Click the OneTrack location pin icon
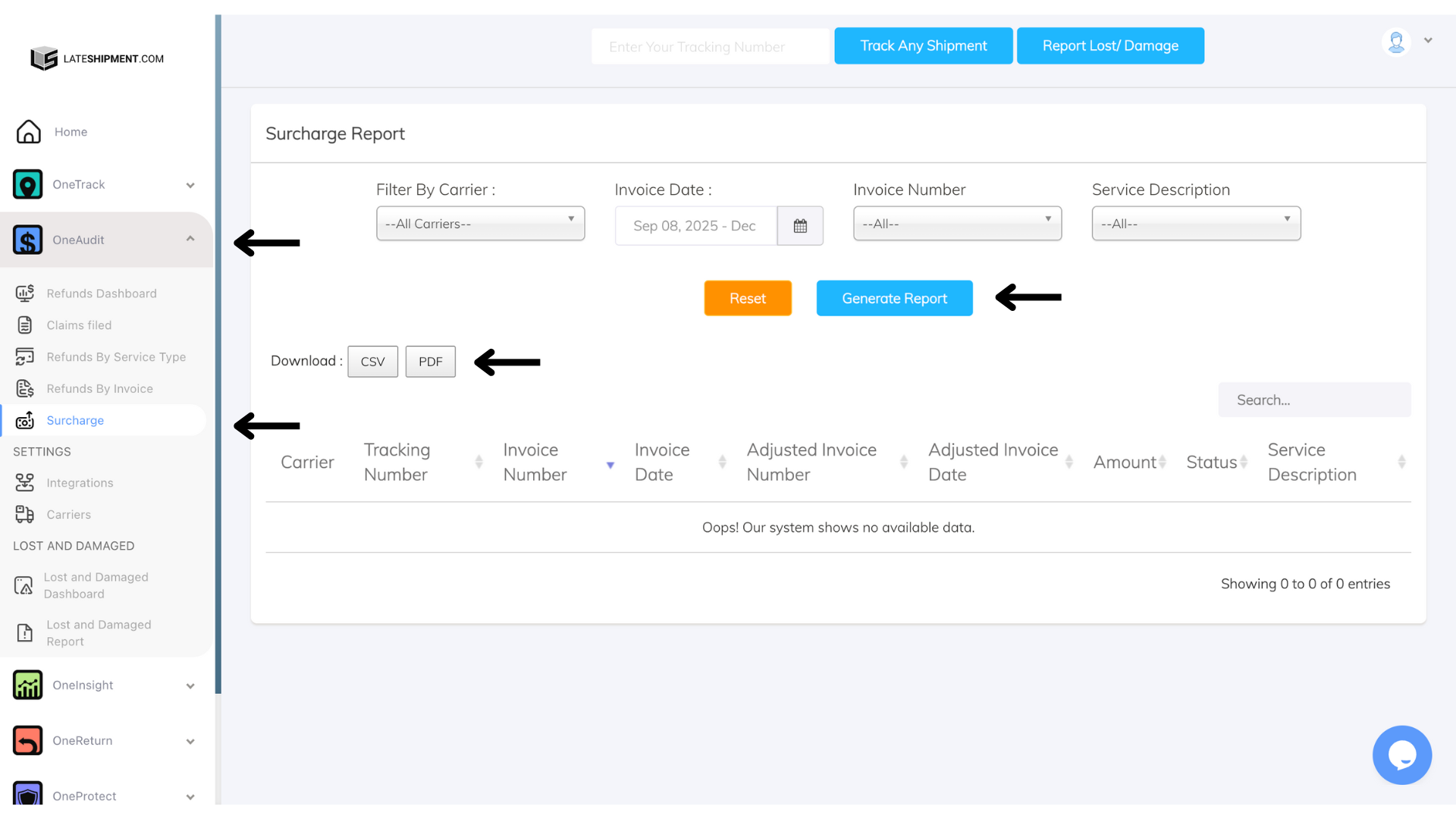Image resolution: width=1456 pixels, height=819 pixels. click(28, 184)
